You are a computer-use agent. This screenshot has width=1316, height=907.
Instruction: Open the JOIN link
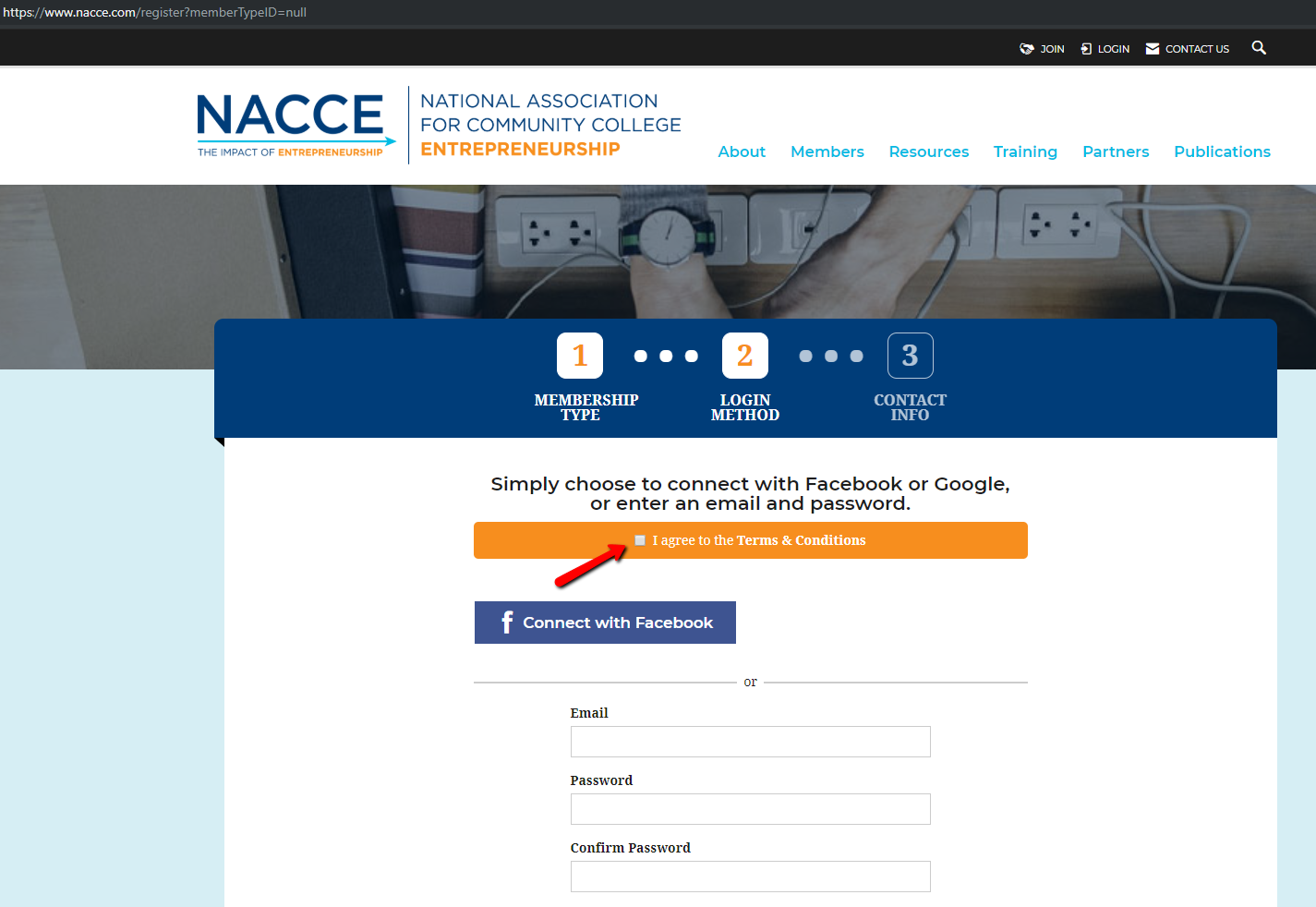[1052, 49]
